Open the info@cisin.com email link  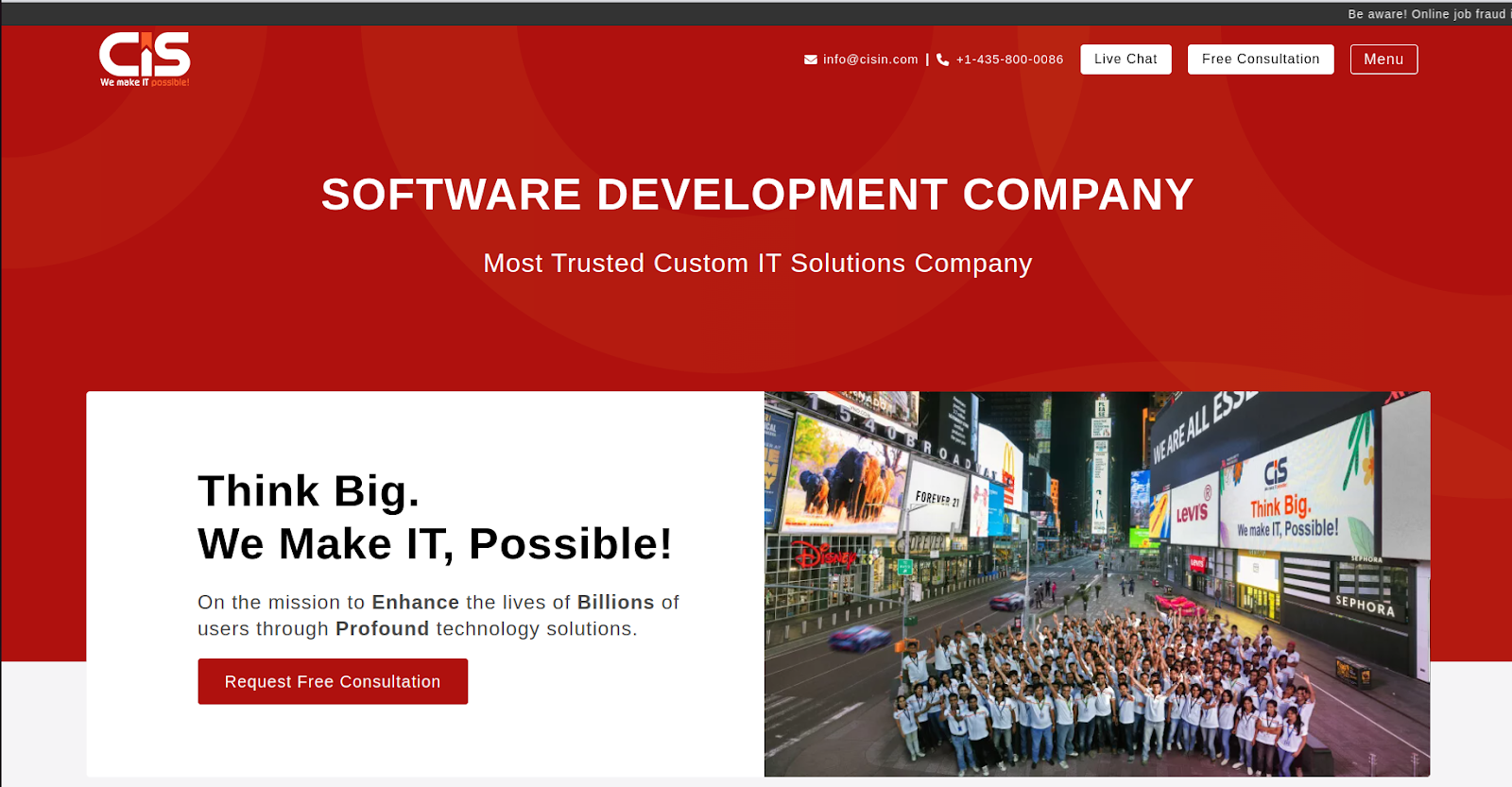(x=870, y=60)
